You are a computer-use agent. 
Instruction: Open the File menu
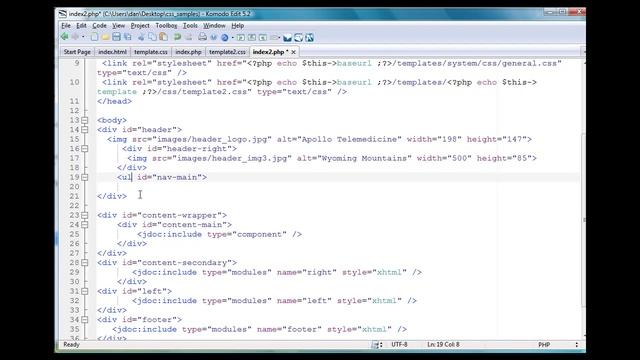tap(66, 25)
